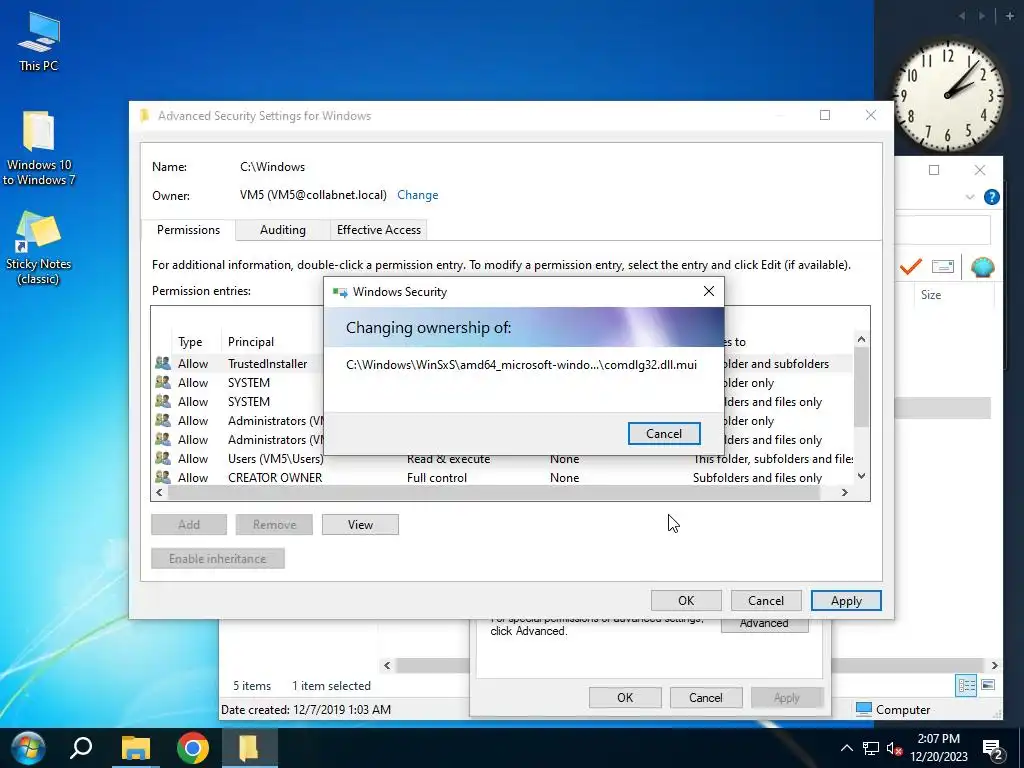Click permission list horizontal scroll left arrow
This screenshot has width=1024, height=768.
(159, 492)
